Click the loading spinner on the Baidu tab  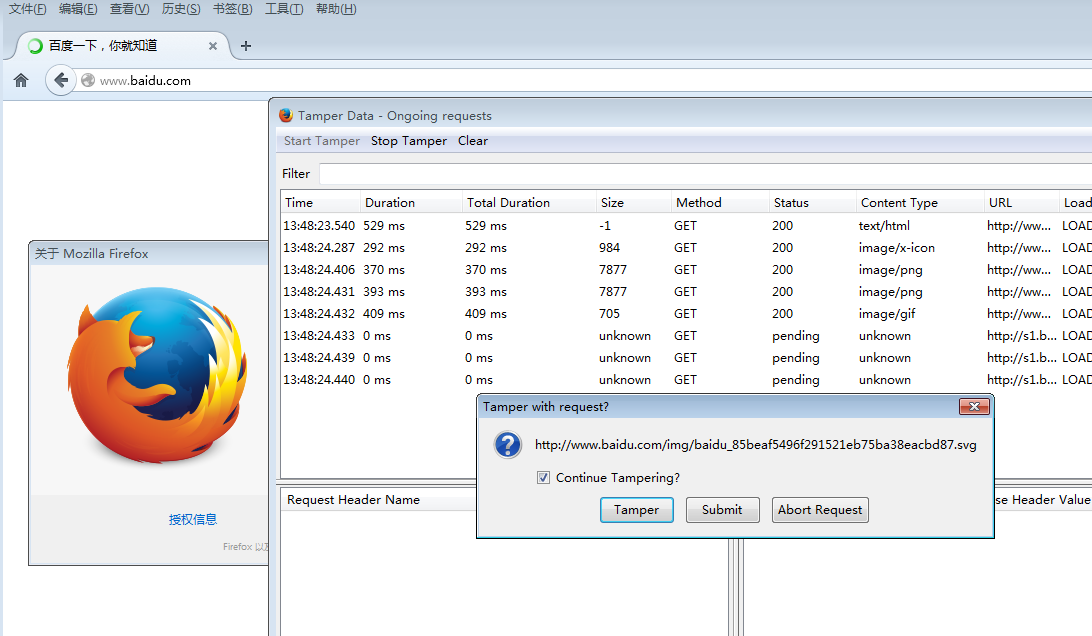tap(31, 45)
